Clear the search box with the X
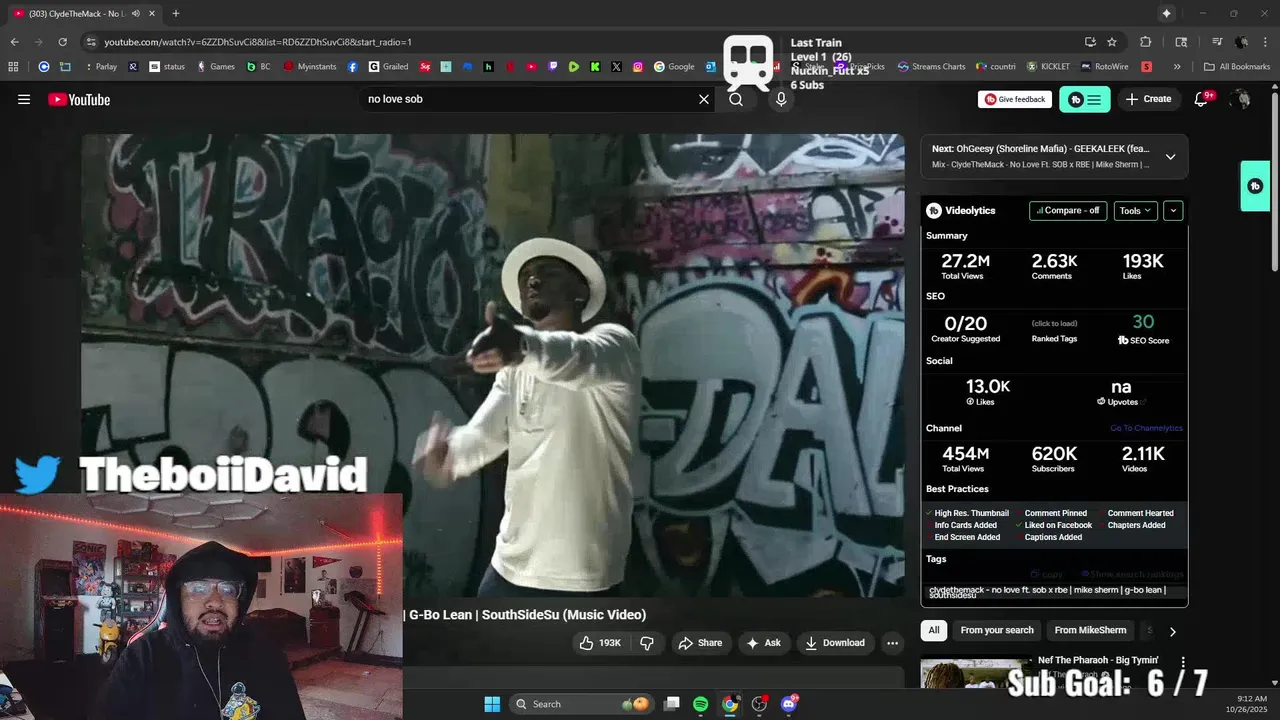 pyautogui.click(x=704, y=99)
